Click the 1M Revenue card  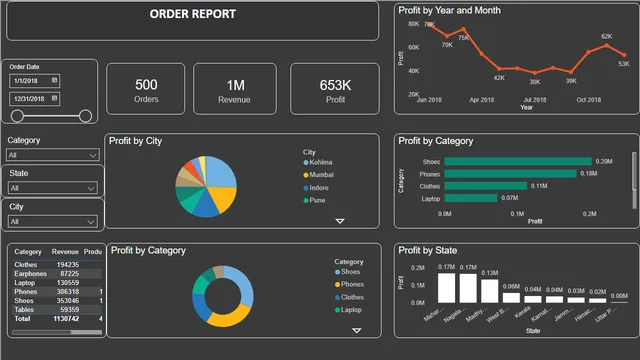(235, 89)
